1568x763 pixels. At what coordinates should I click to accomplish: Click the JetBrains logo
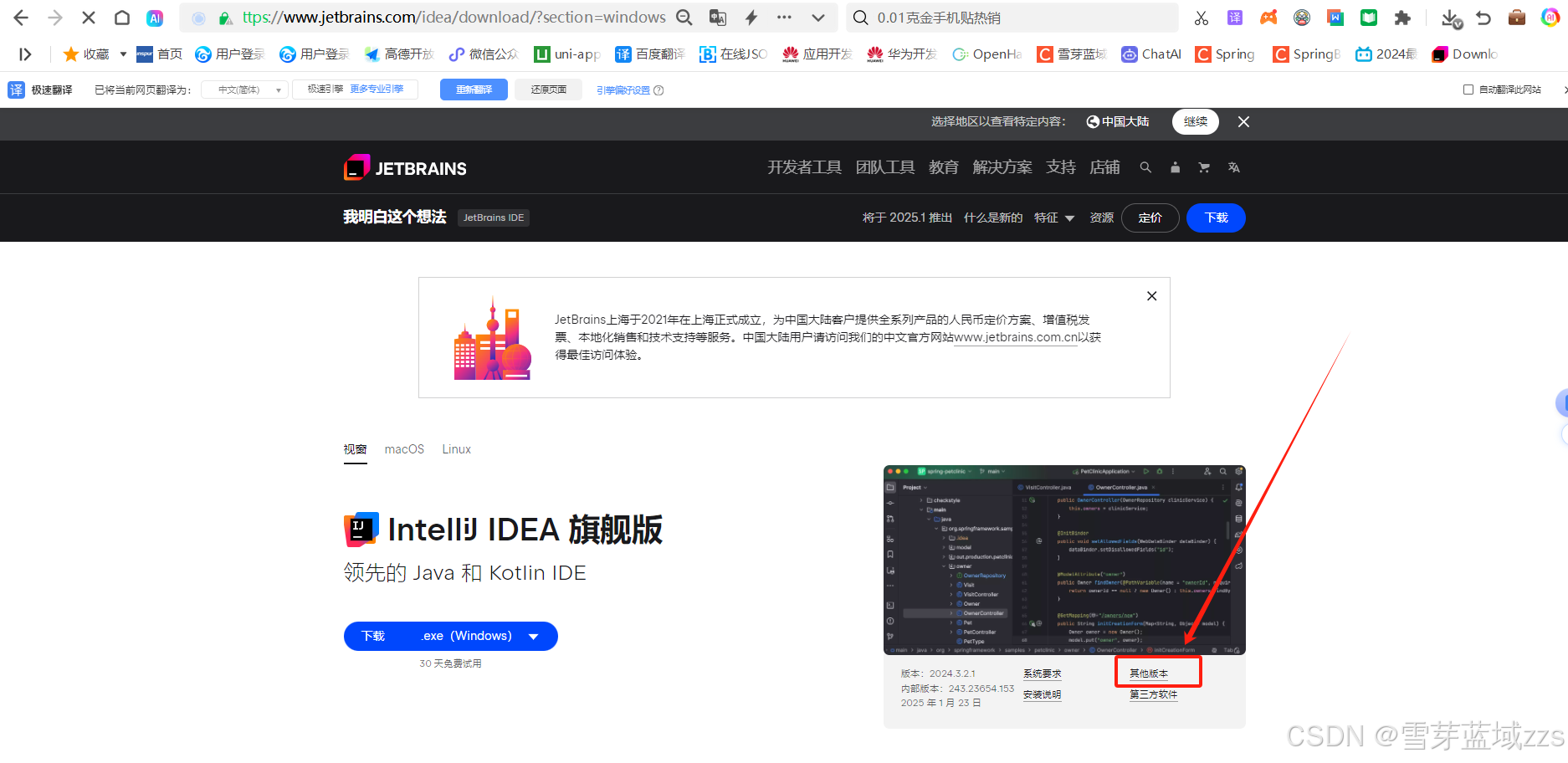(x=405, y=168)
